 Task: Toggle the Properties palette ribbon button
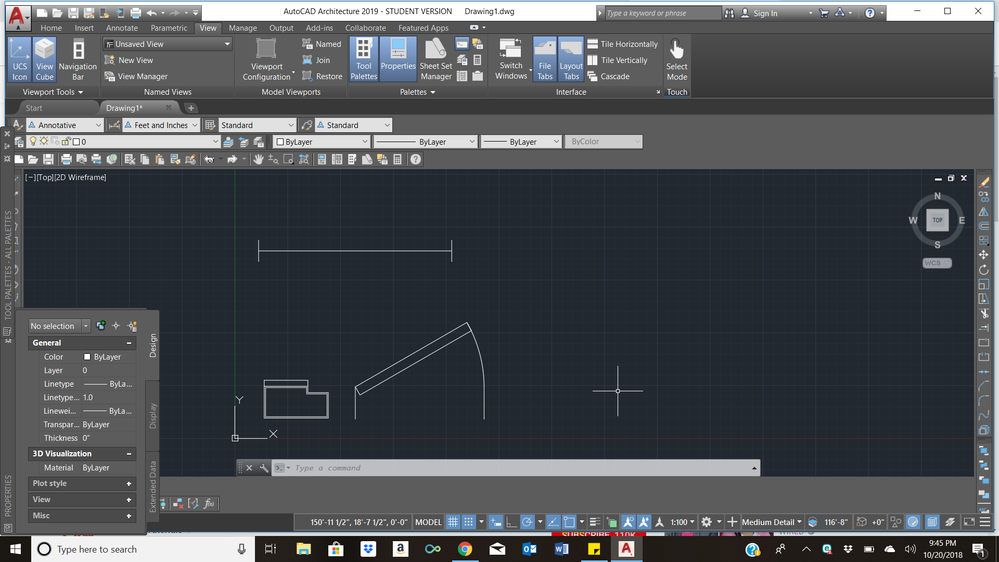(398, 59)
